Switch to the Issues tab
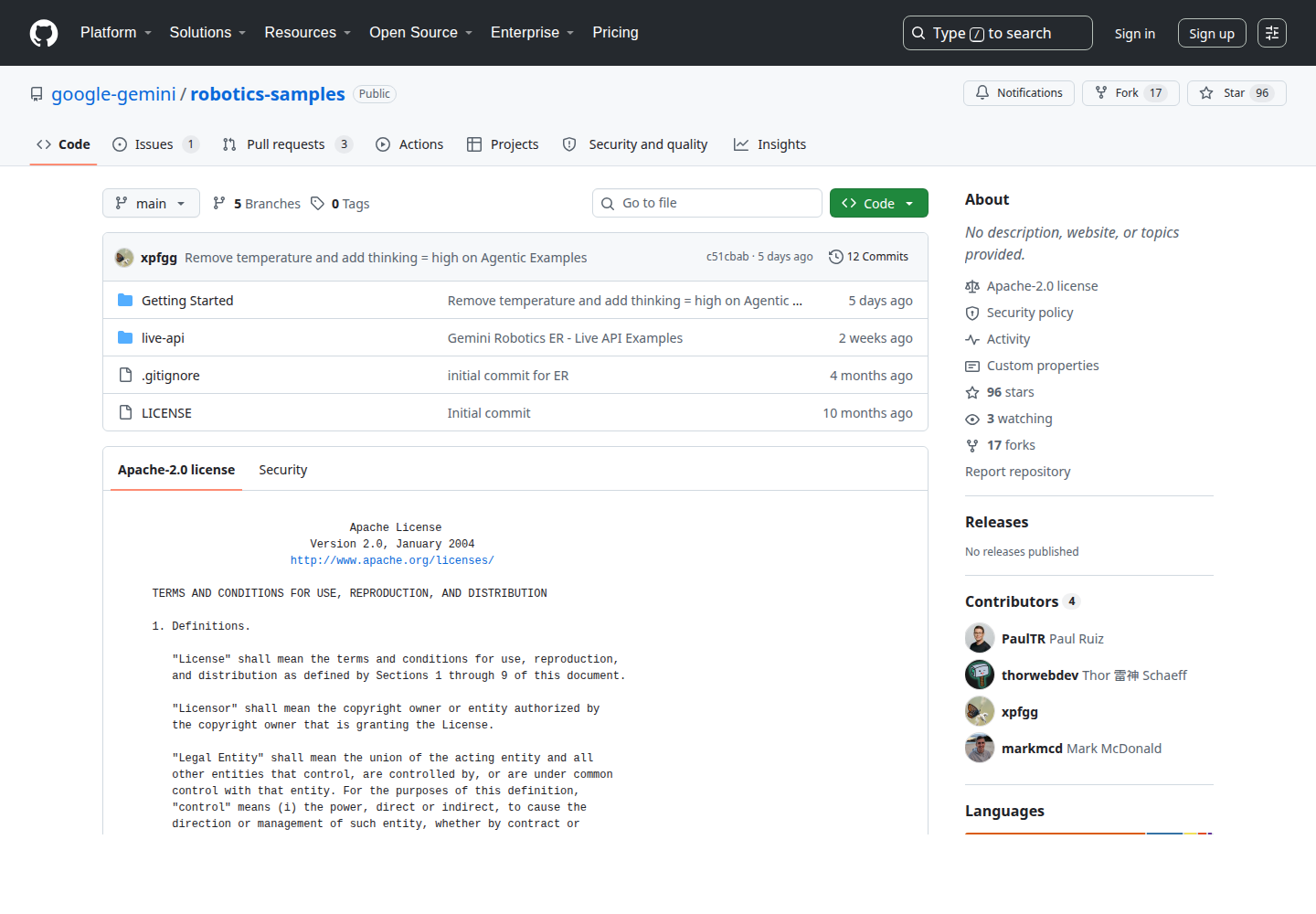 (155, 144)
